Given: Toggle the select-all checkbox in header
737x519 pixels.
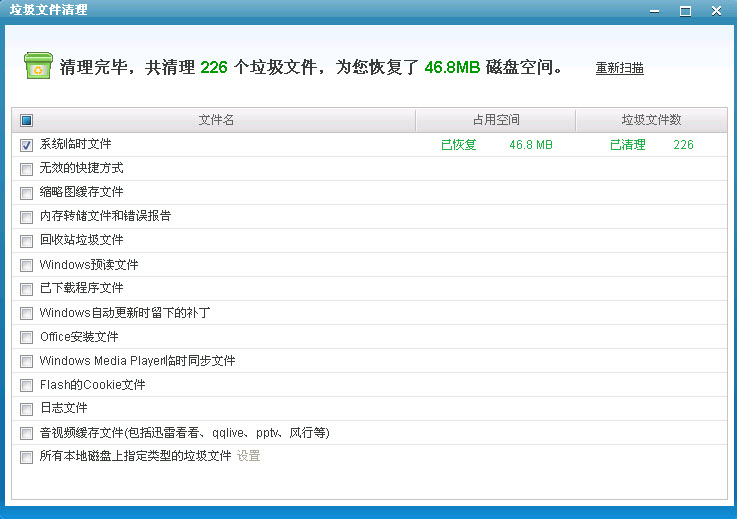Looking at the screenshot, I should tap(26, 121).
